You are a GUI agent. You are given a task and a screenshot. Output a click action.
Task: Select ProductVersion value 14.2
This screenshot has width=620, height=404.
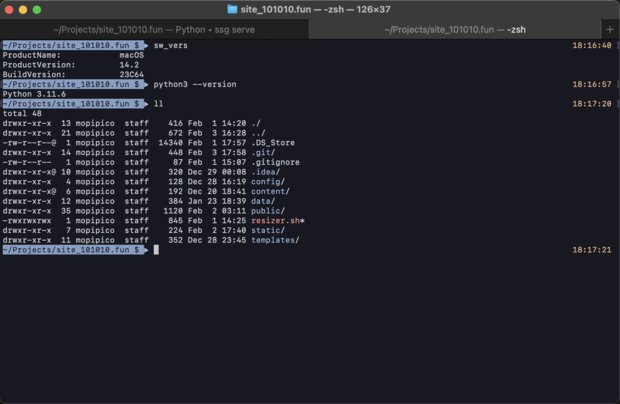pos(129,65)
